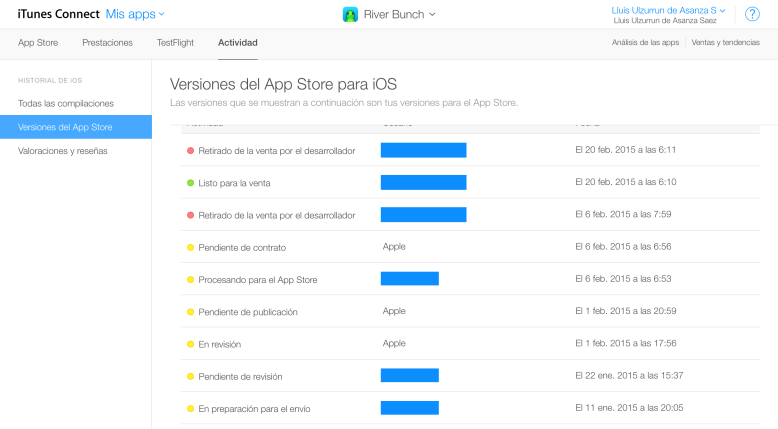Open the help question mark icon
The image size is (778, 429).
(752, 14)
